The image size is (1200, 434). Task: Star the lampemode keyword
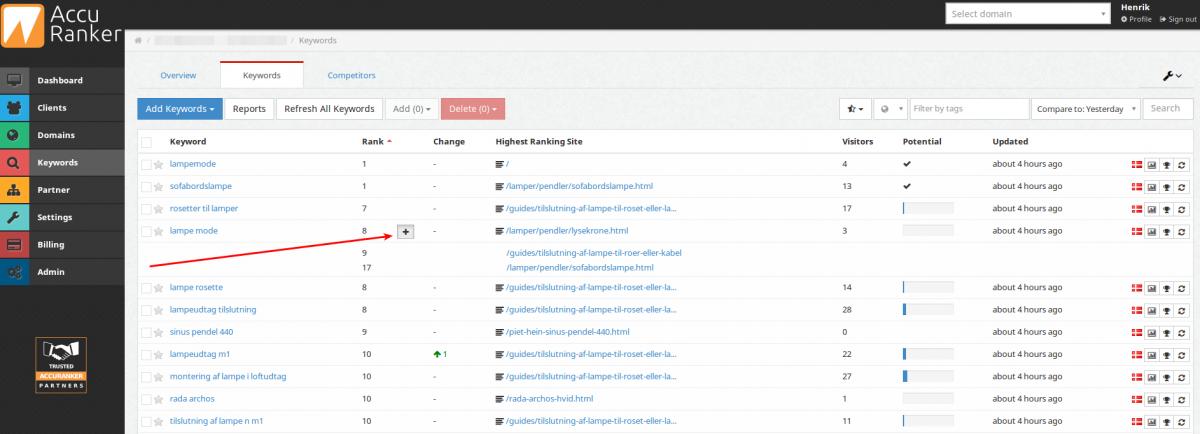tap(159, 164)
